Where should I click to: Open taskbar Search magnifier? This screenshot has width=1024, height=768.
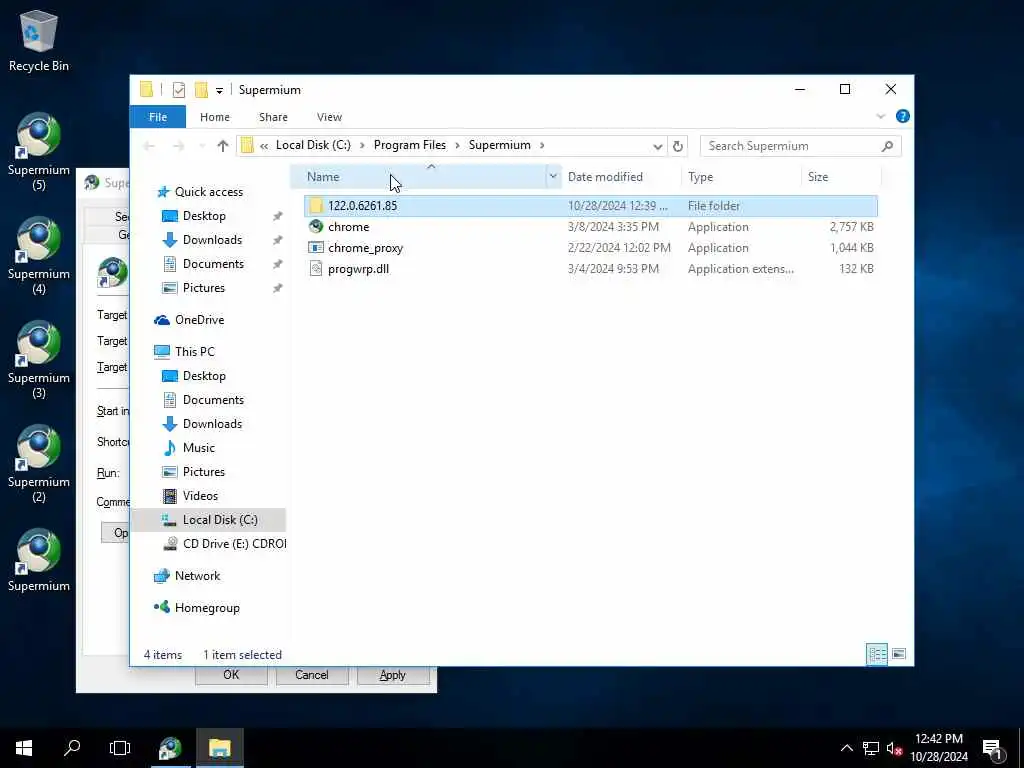(x=72, y=748)
